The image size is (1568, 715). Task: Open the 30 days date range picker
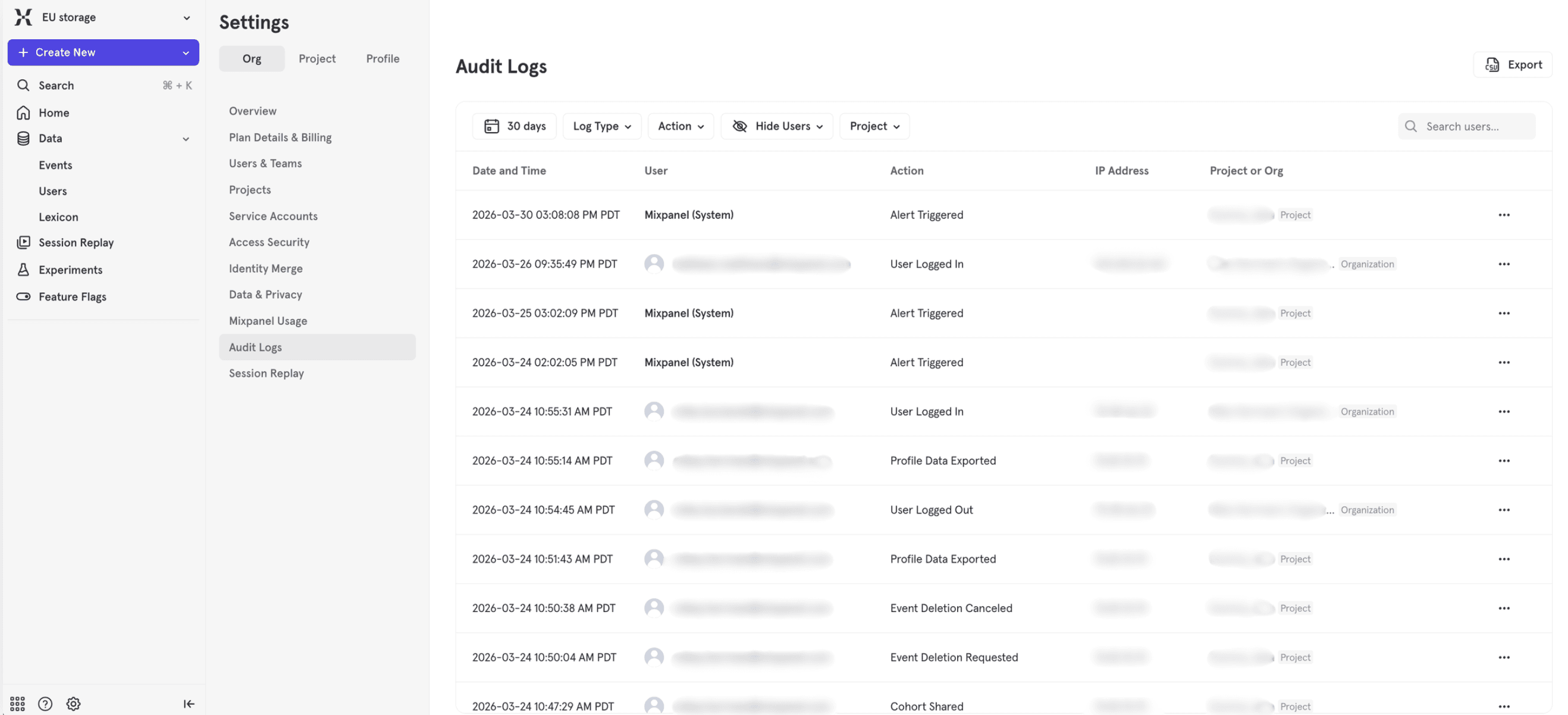pyautogui.click(x=515, y=126)
